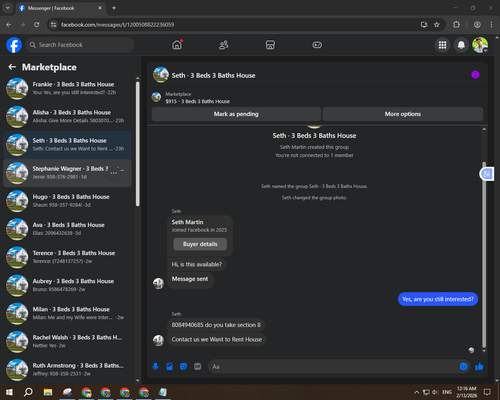The height and width of the screenshot is (400, 500).
Task: Open the Facebook logo home link
Action: [14, 45]
